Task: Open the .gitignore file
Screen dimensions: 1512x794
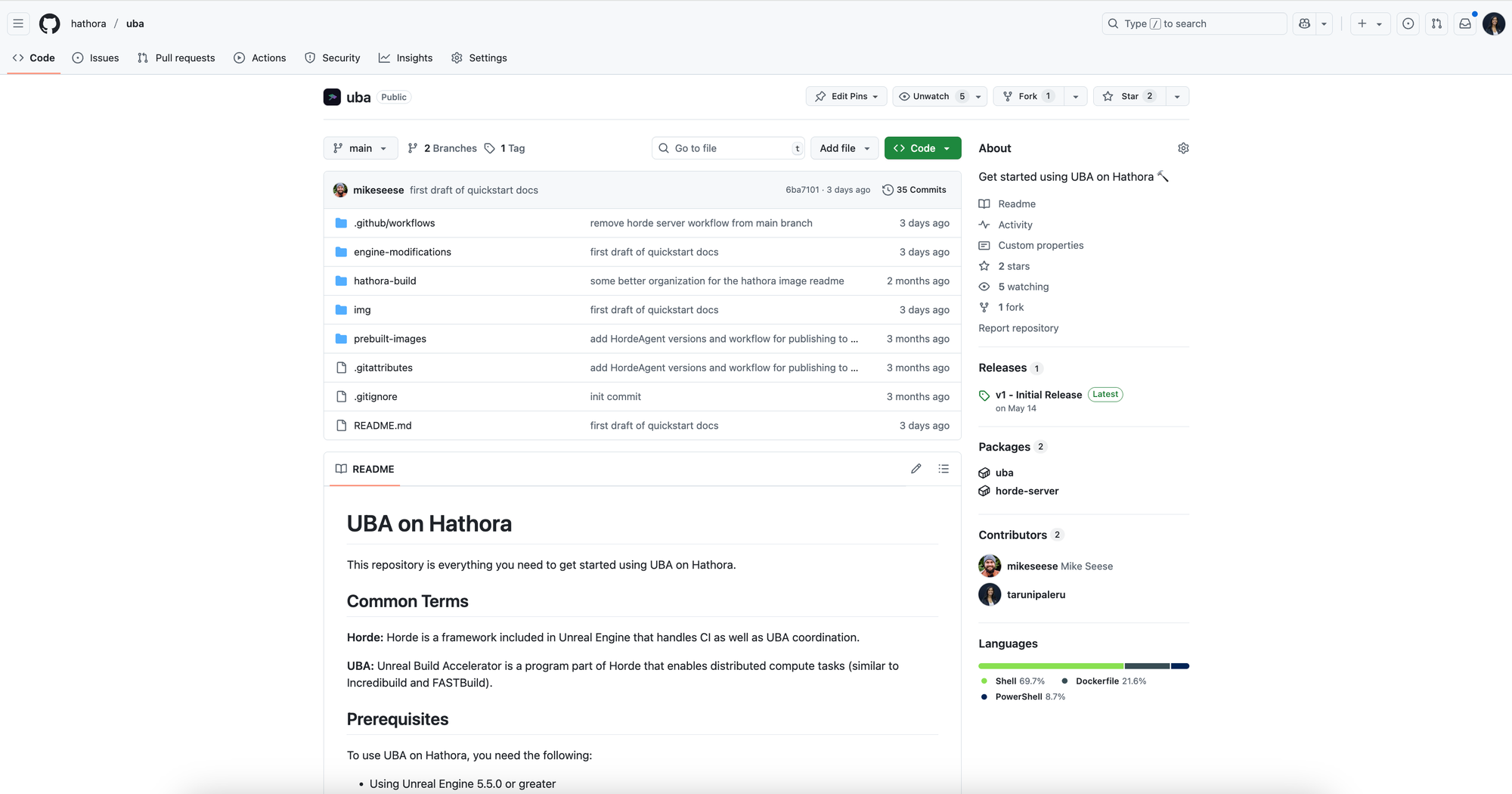Action: point(376,396)
